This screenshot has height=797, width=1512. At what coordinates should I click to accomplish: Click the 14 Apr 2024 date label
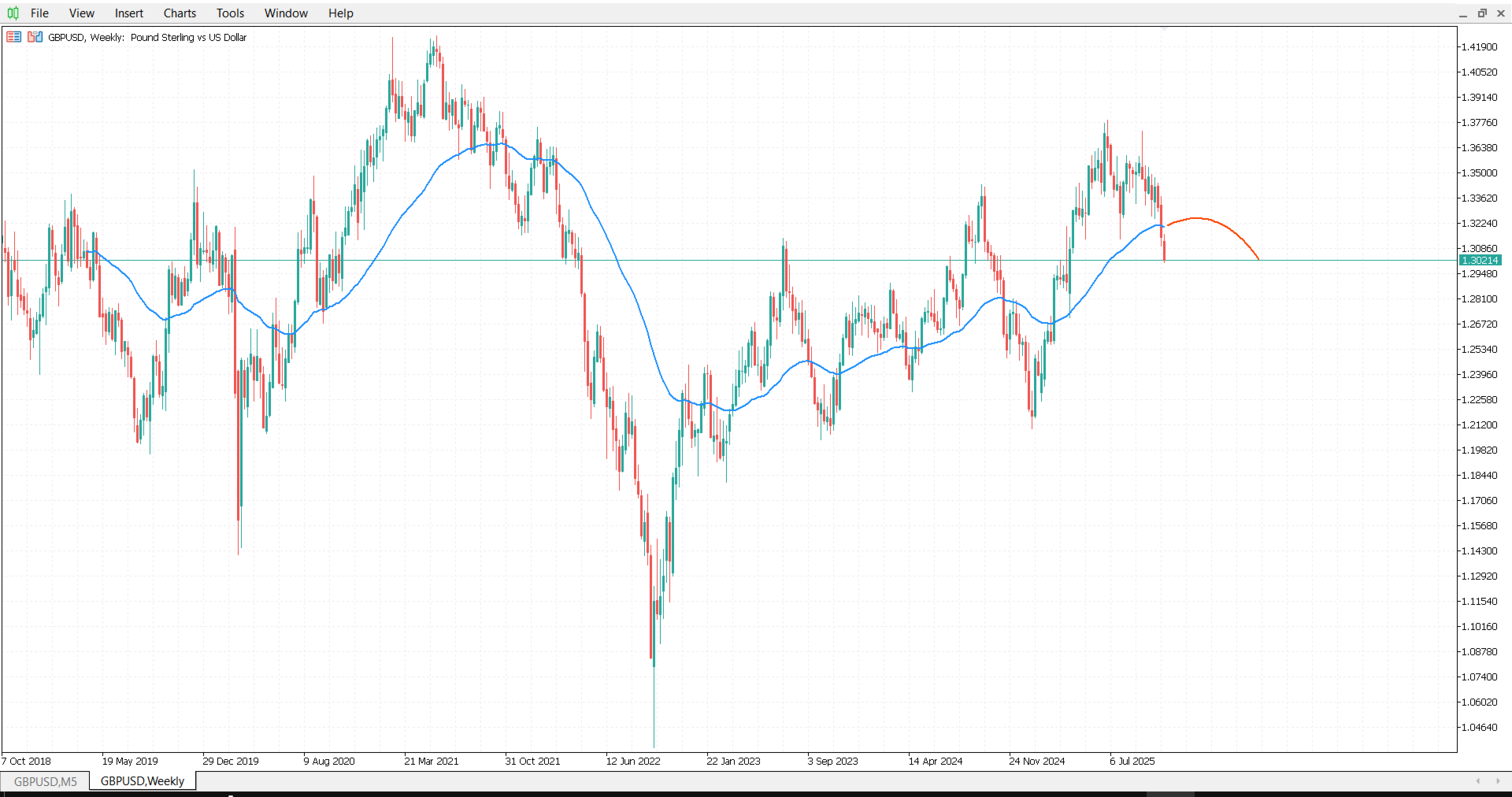coord(936,762)
